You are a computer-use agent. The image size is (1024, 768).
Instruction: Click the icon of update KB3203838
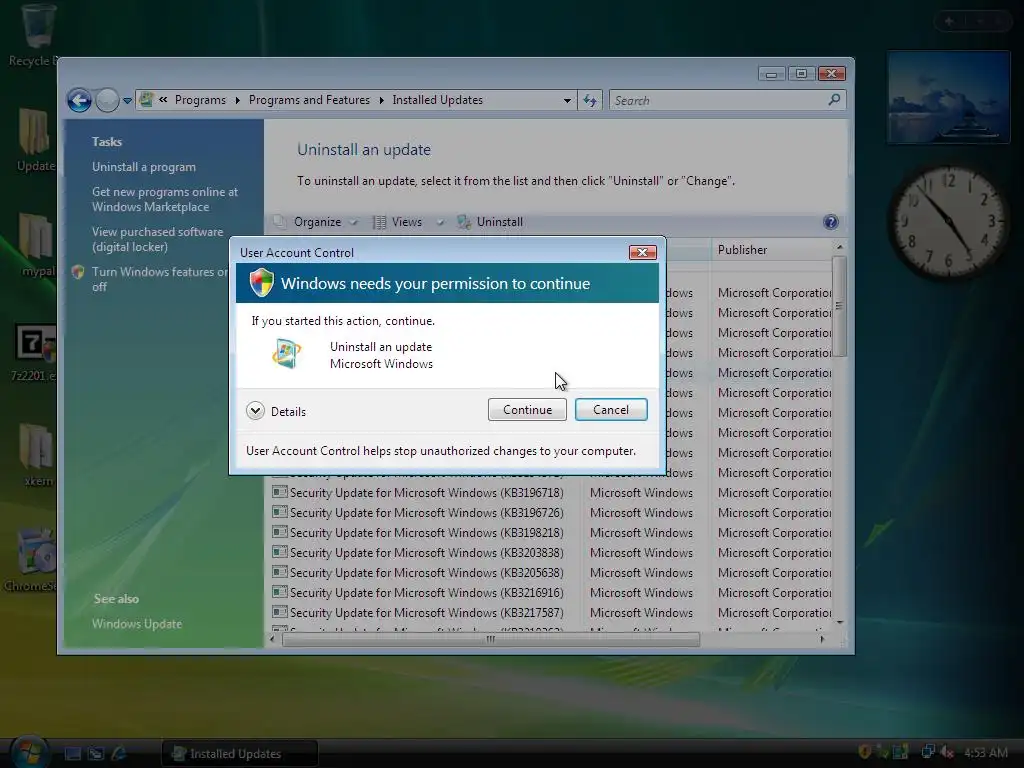(280, 552)
